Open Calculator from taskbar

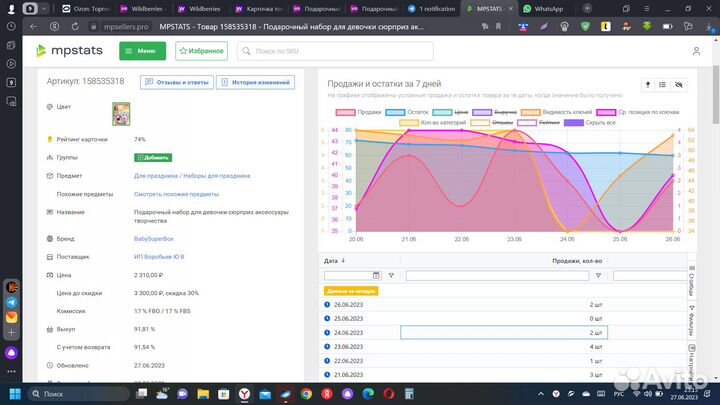pos(409,394)
